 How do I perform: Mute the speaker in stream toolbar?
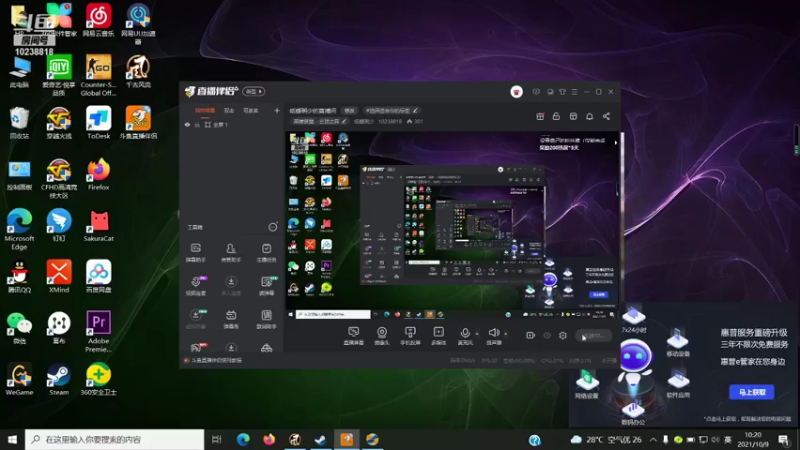(x=493, y=336)
